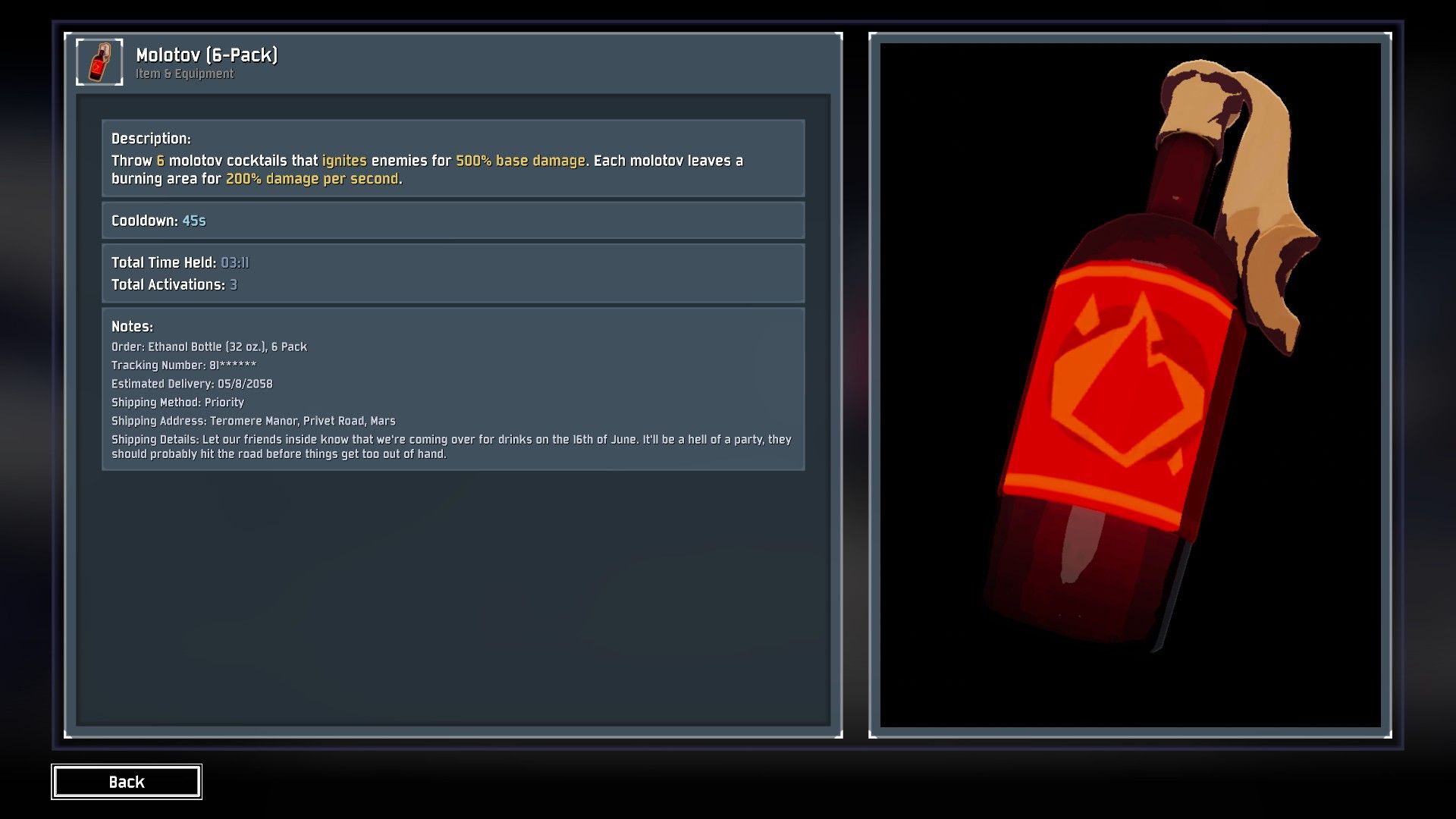Click the Total Time Held value
This screenshot has height=819, width=1456.
tap(235, 263)
